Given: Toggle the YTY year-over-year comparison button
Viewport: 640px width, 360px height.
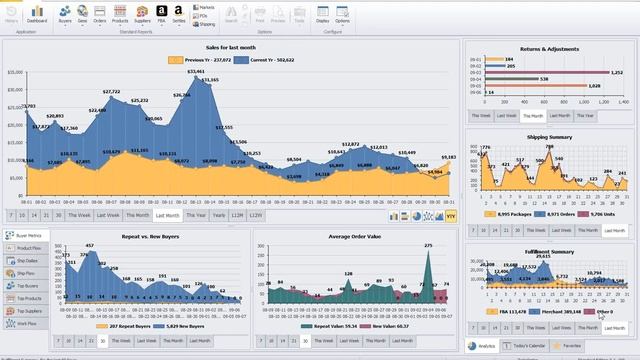Looking at the screenshot, I should click(451, 216).
